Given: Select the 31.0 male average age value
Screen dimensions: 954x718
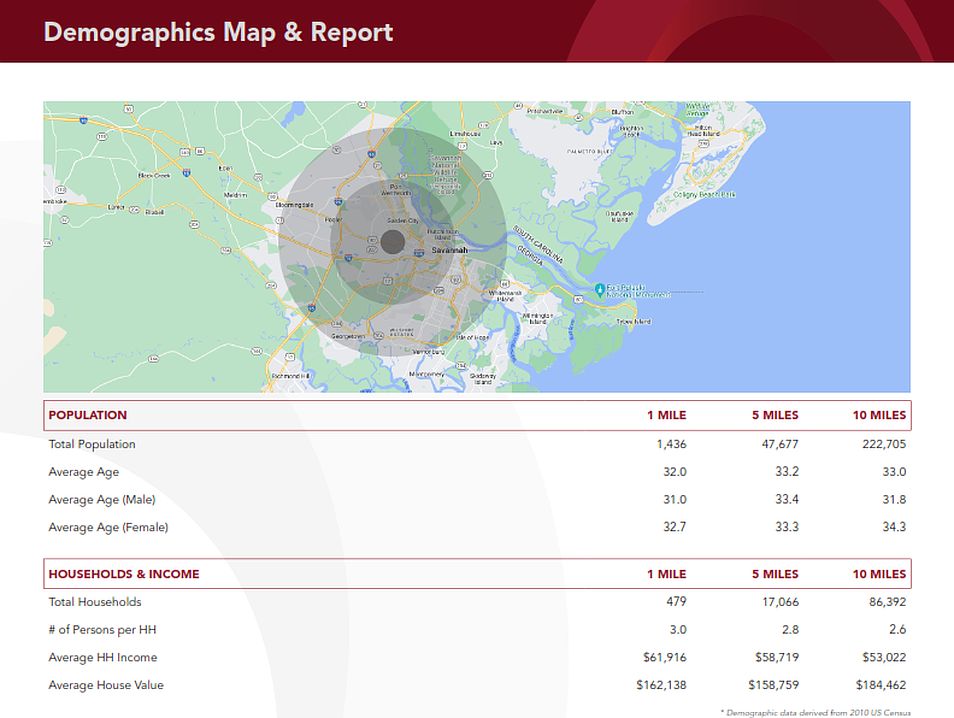Looking at the screenshot, I should pyautogui.click(x=675, y=500).
